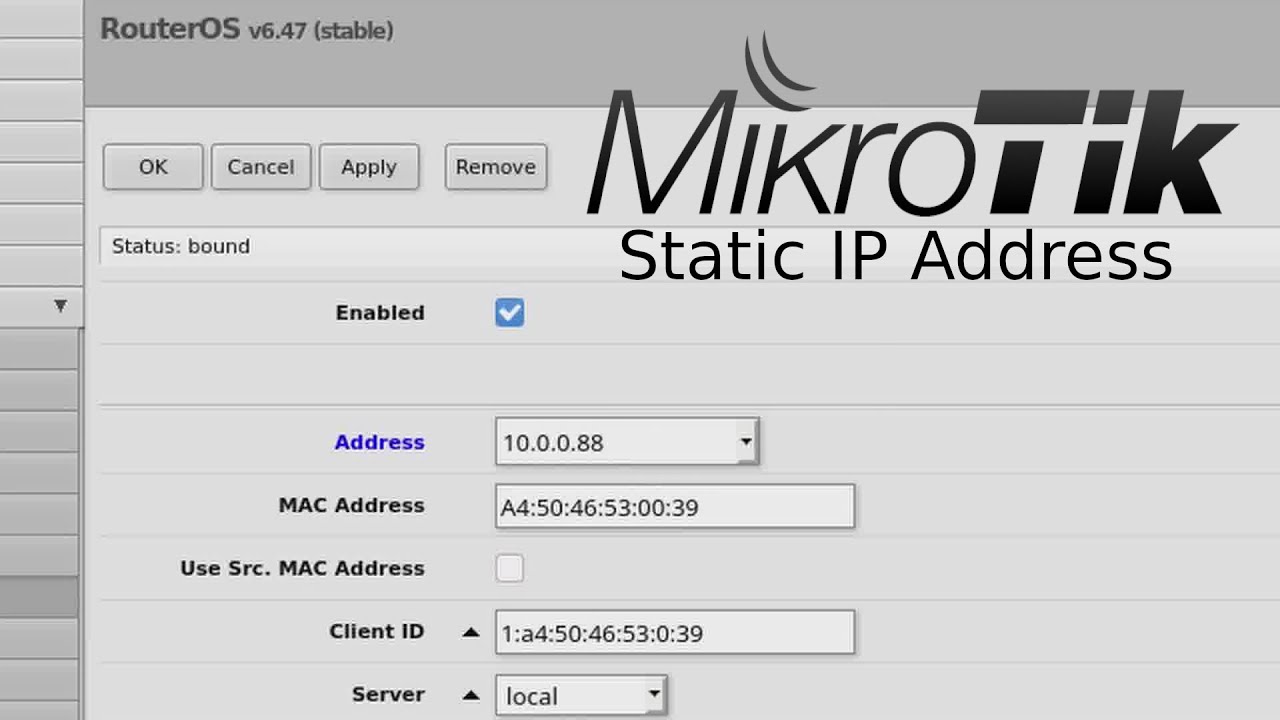
Task: Click the MAC Address input field
Action: coord(675,506)
